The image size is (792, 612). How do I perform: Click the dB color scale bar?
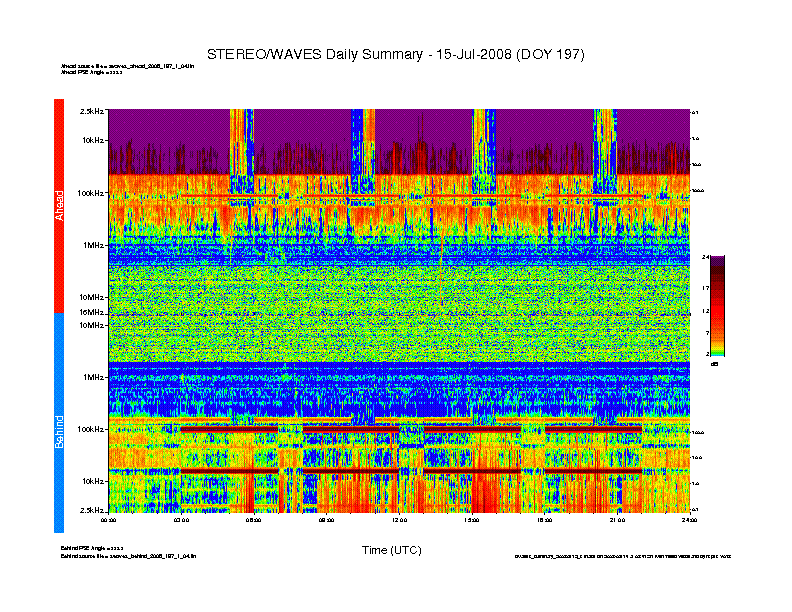717,306
